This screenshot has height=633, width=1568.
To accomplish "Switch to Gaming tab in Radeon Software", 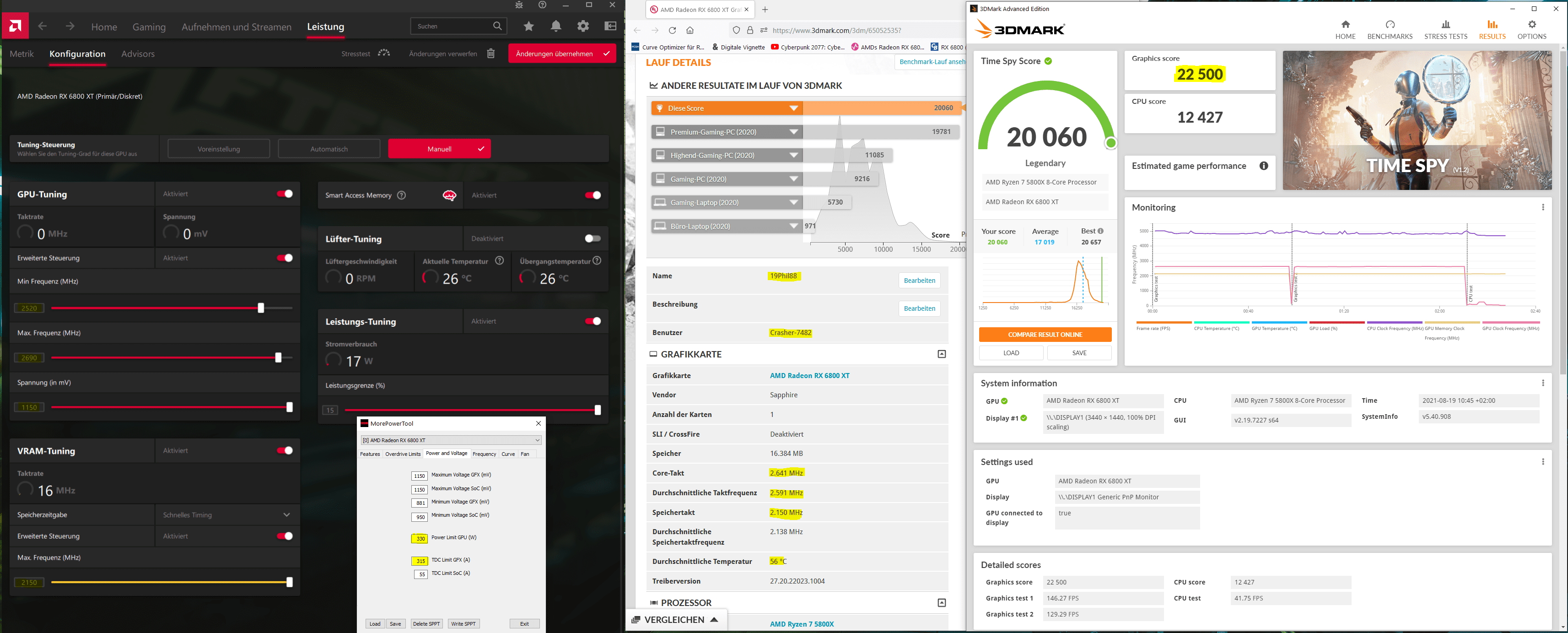I will (x=149, y=27).
